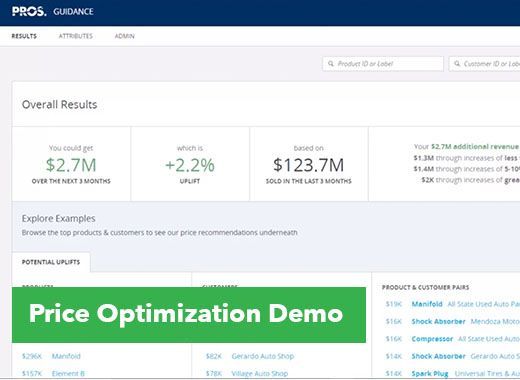The image size is (520, 380).
Task: Switch to the ATTRIBUTES tab
Action: pyautogui.click(x=76, y=36)
